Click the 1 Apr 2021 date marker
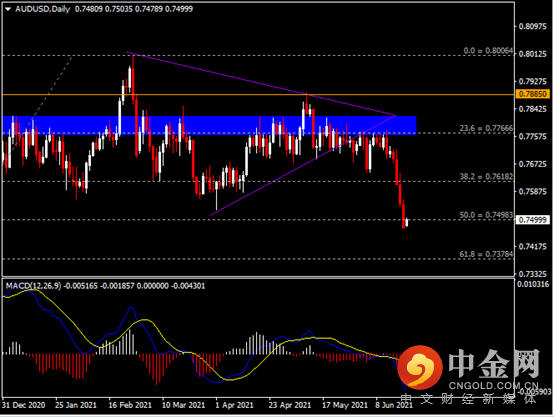The width and height of the screenshot is (554, 417). click(235, 405)
